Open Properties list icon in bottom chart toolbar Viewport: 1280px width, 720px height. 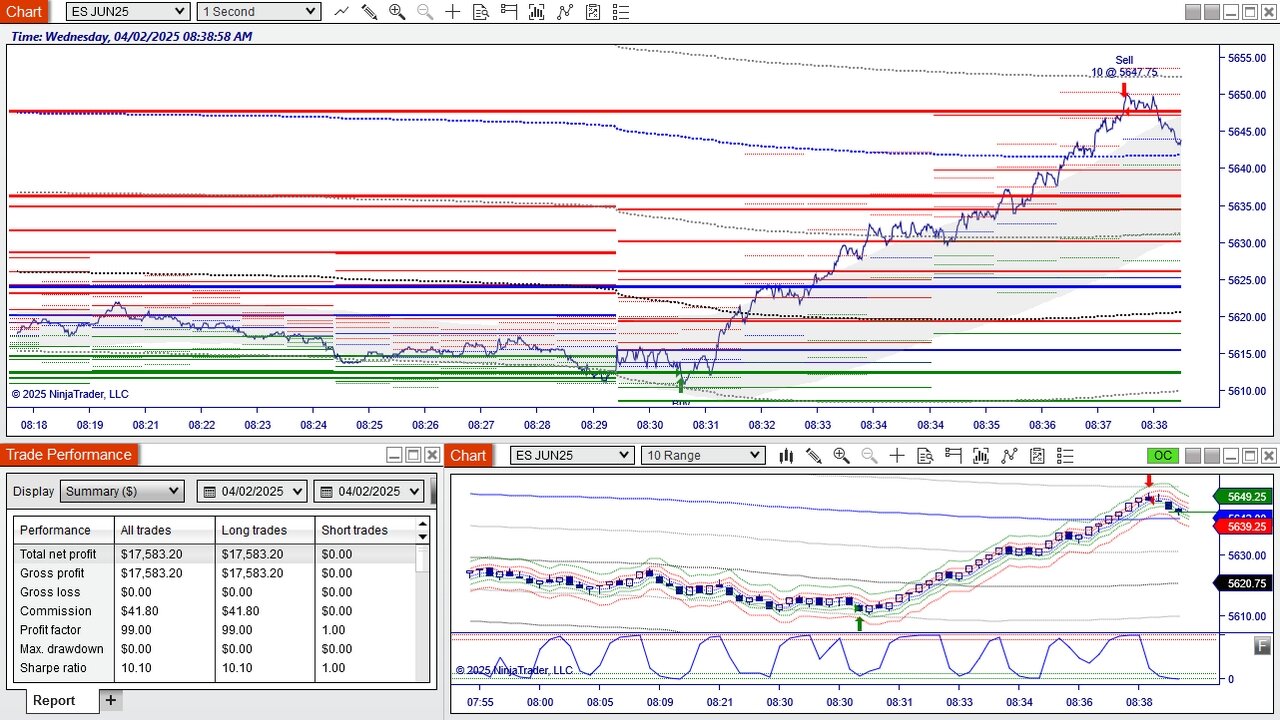tap(1065, 456)
